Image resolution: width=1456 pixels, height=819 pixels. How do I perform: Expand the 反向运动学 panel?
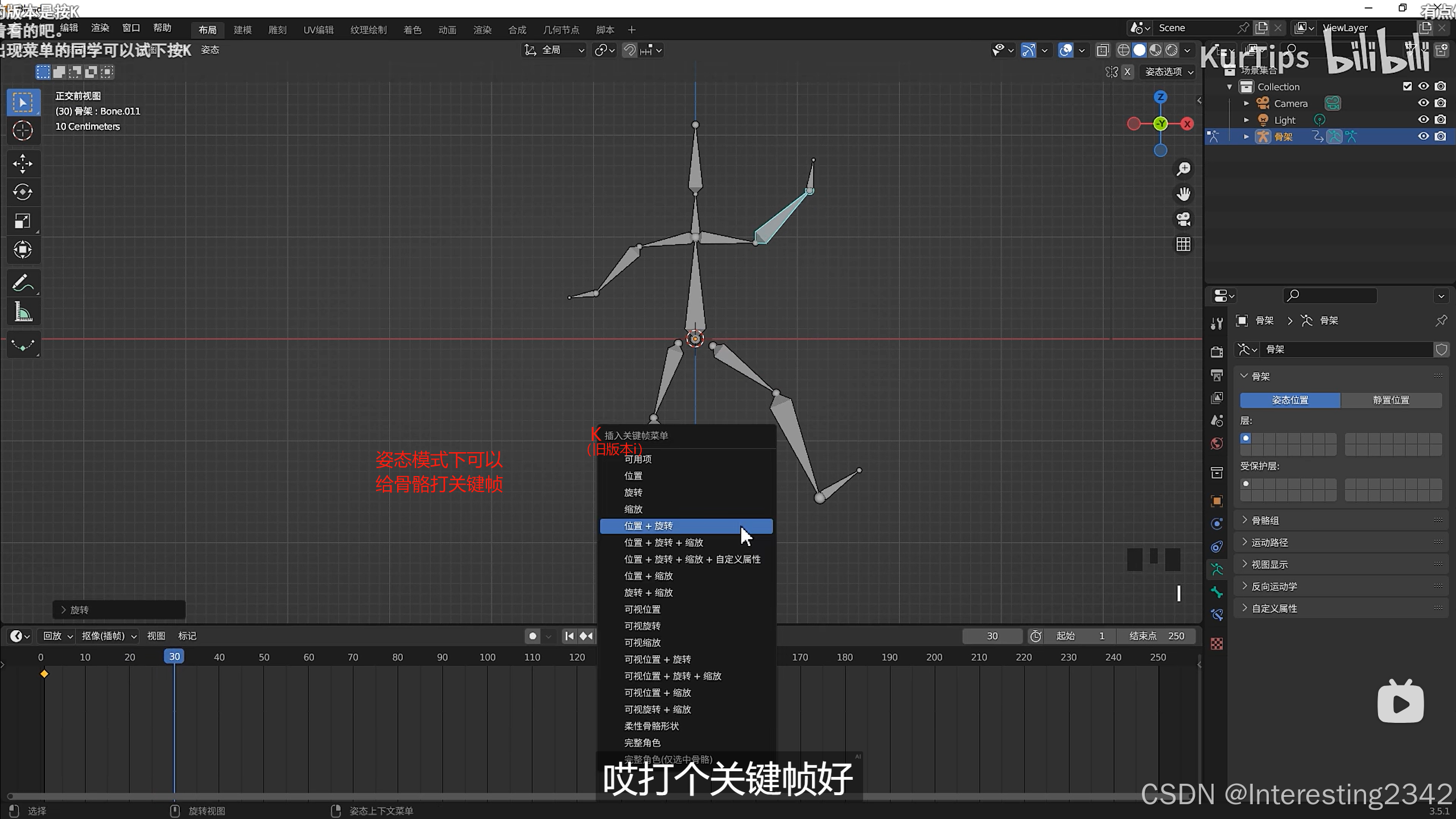pos(1274,586)
